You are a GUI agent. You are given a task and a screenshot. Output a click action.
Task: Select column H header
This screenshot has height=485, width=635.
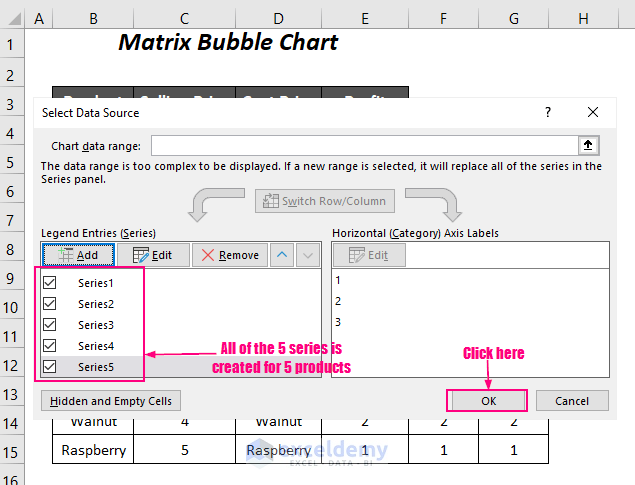tap(584, 19)
